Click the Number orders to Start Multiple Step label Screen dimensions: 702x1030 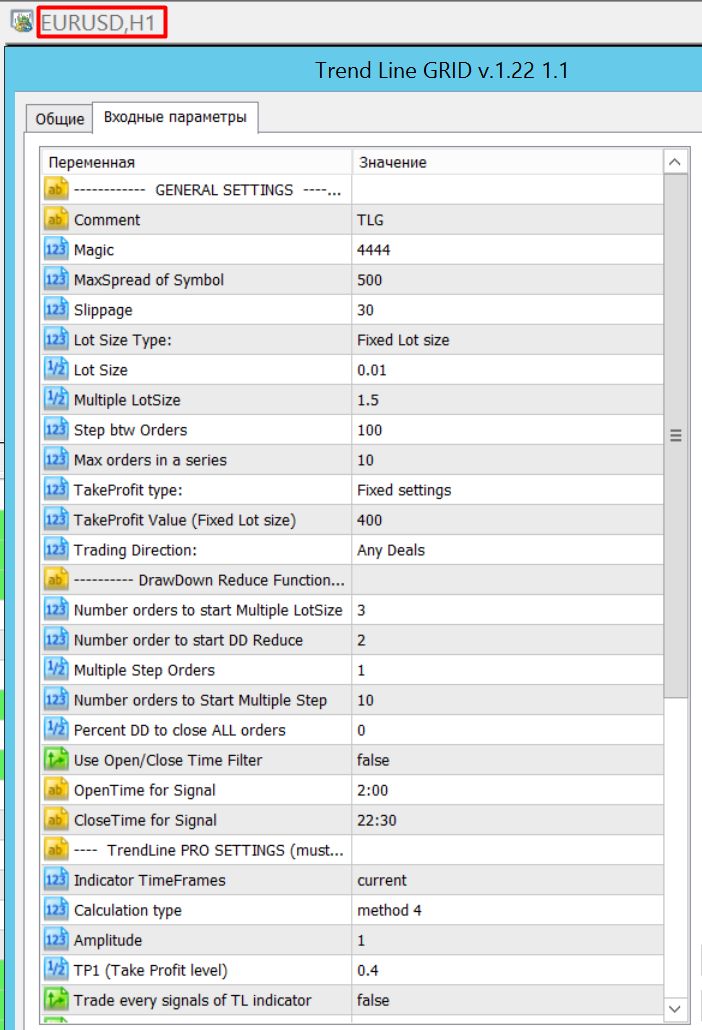click(200, 700)
